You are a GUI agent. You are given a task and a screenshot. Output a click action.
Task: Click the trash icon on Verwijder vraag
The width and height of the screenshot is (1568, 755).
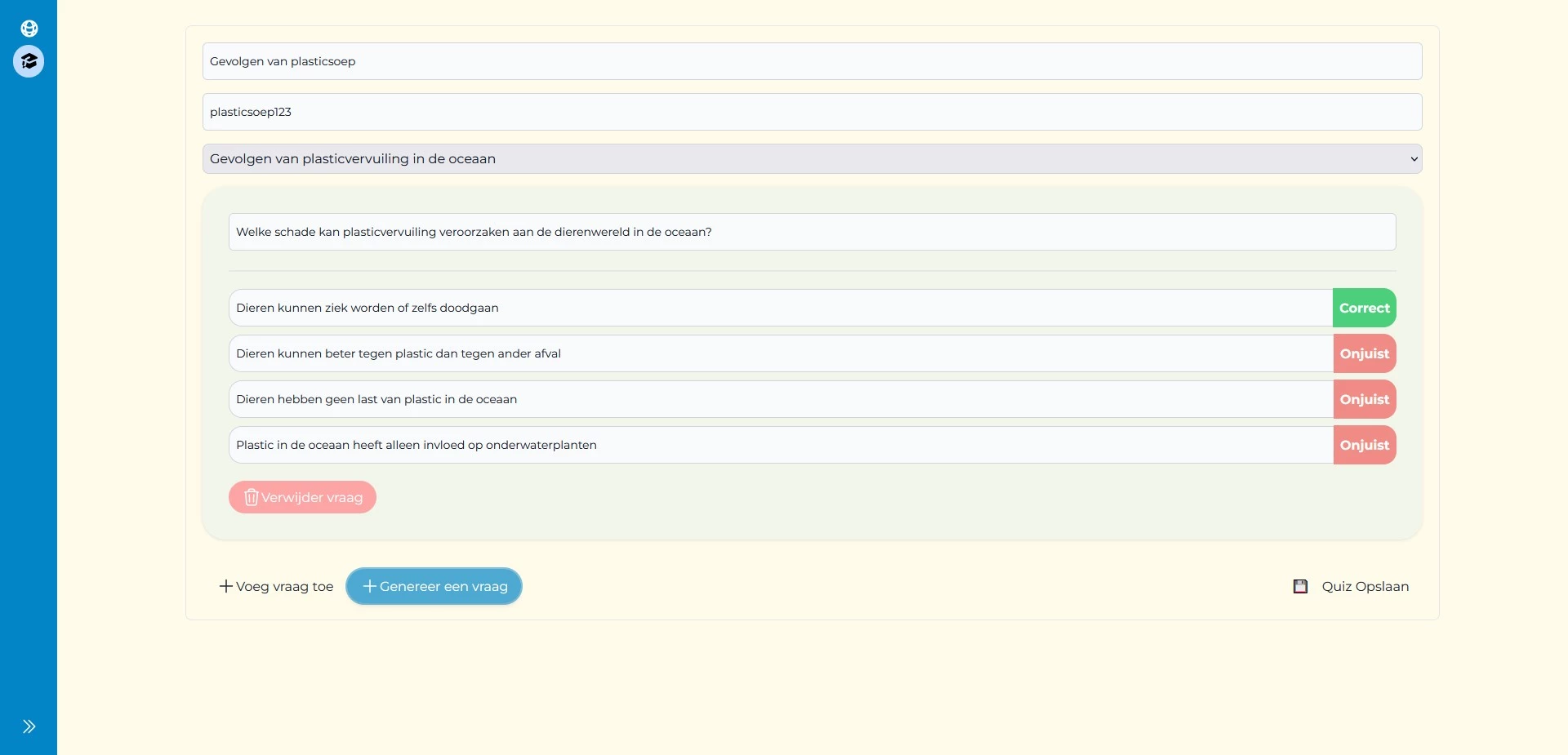click(x=251, y=497)
